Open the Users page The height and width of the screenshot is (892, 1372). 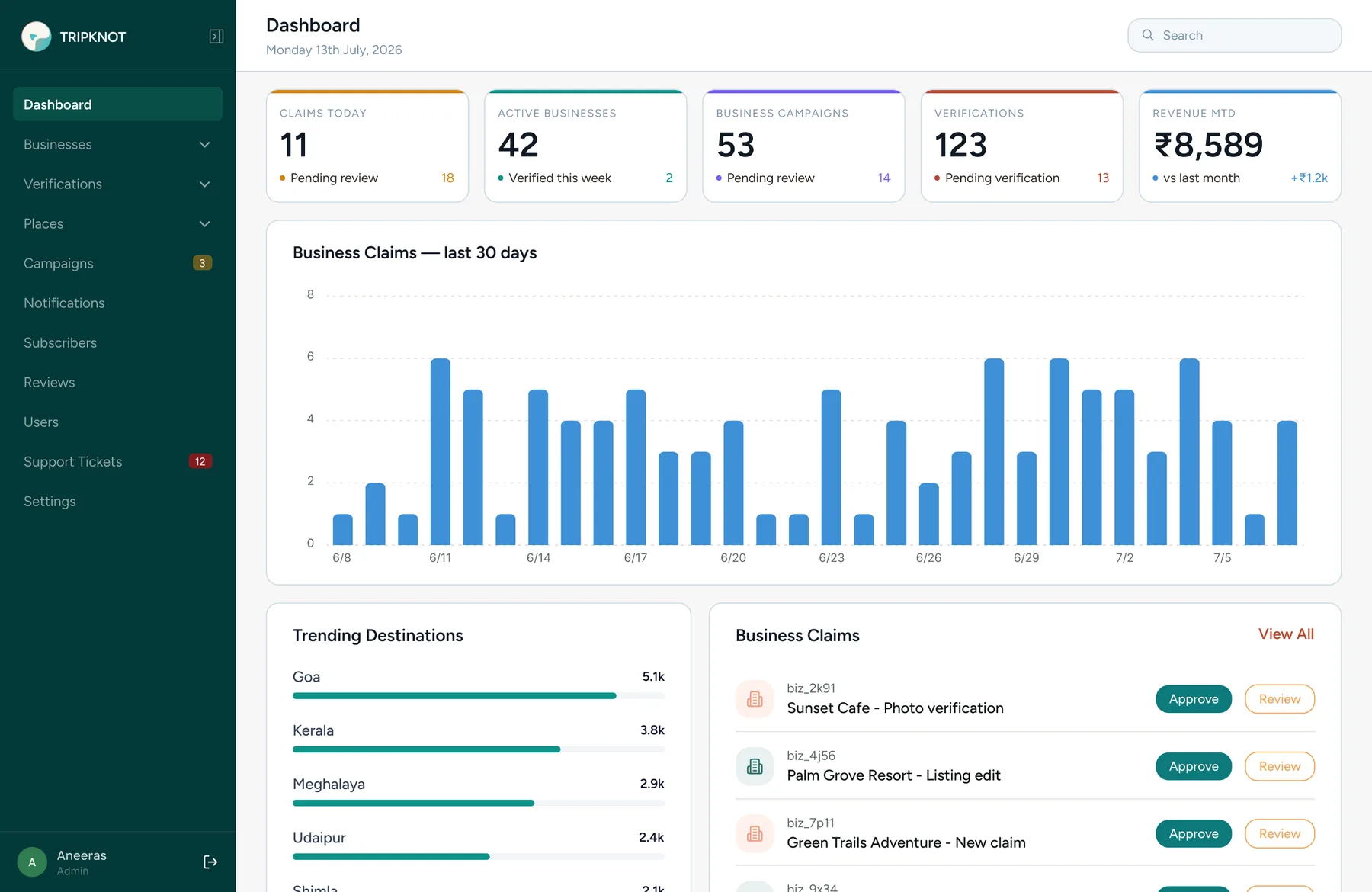click(x=117, y=422)
